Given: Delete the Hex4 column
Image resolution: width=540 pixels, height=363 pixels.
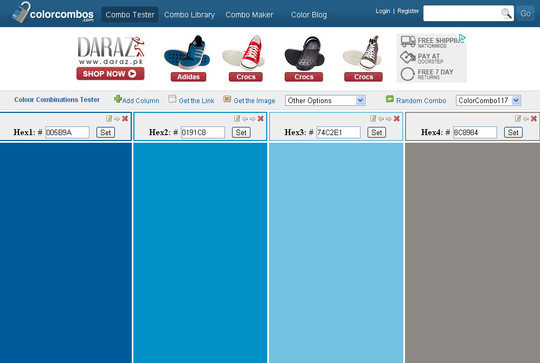Looking at the screenshot, I should (x=534, y=118).
